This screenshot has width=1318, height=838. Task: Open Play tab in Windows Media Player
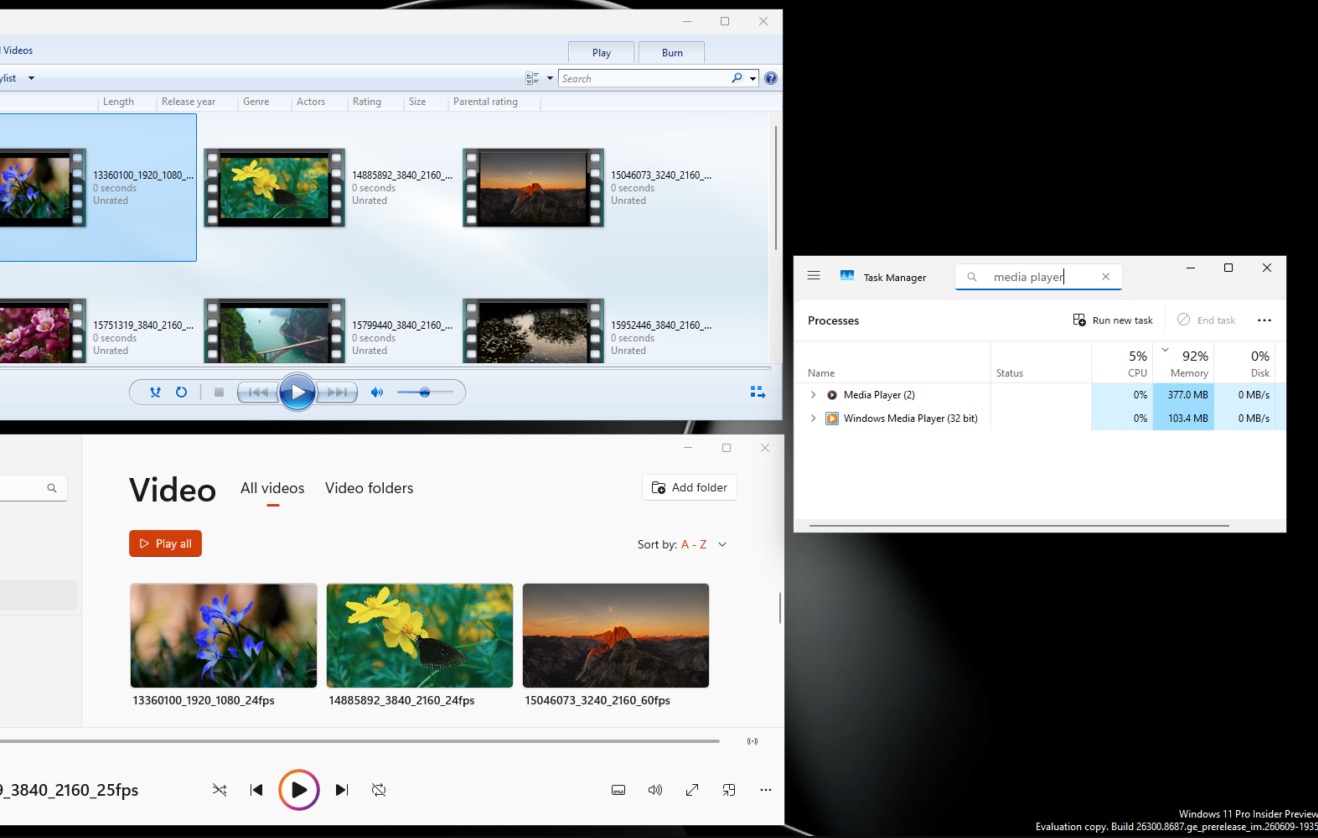tap(601, 53)
